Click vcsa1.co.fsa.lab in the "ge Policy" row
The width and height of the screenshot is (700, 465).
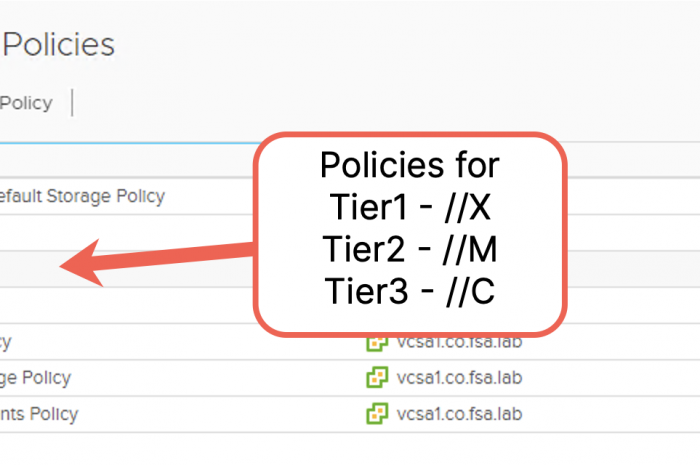click(x=459, y=378)
